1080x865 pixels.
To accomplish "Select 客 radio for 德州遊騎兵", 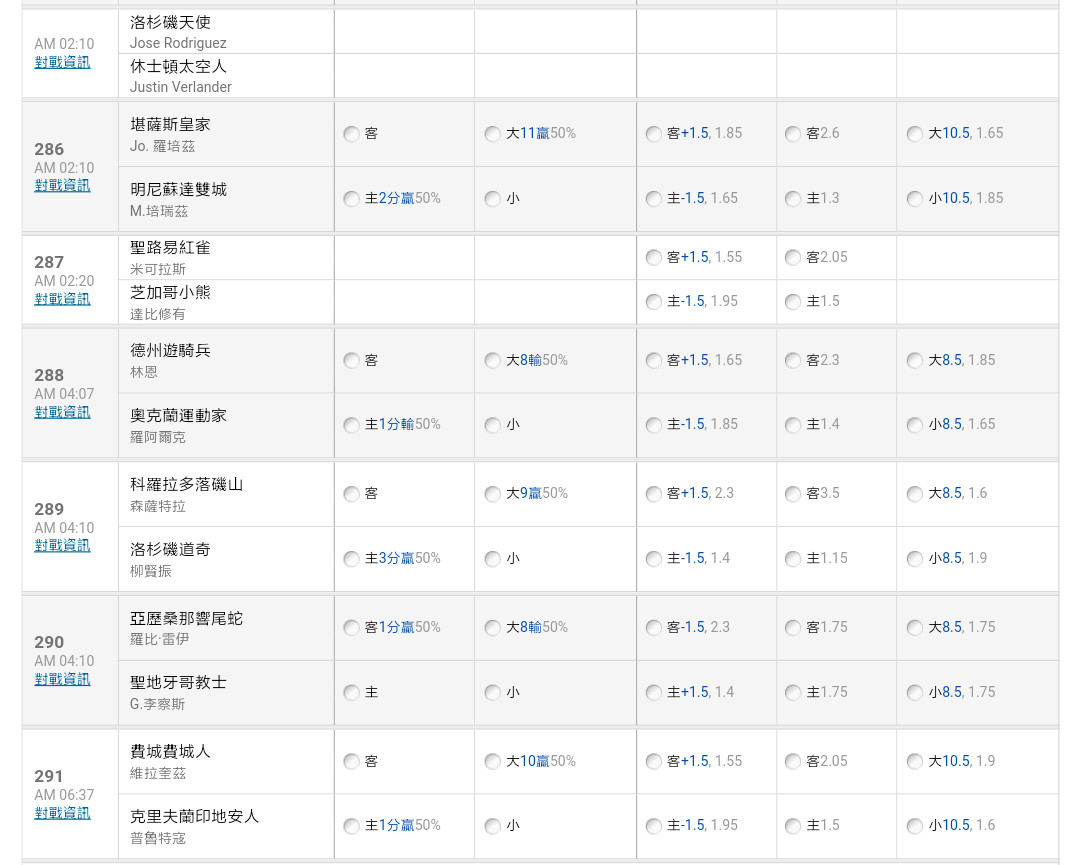I will 351,360.
